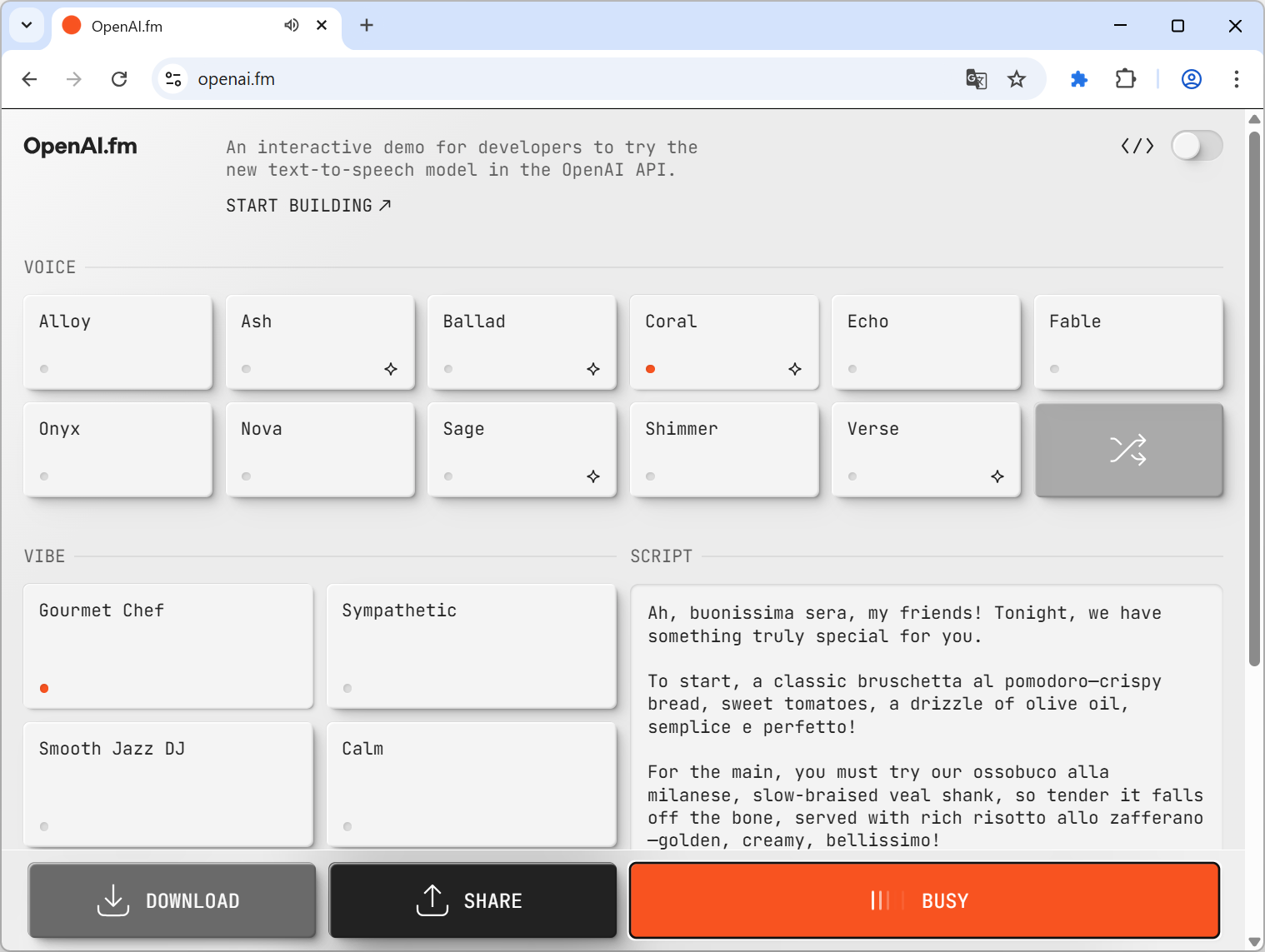
Task: Open the Chrome three-dot menu
Action: (x=1237, y=79)
